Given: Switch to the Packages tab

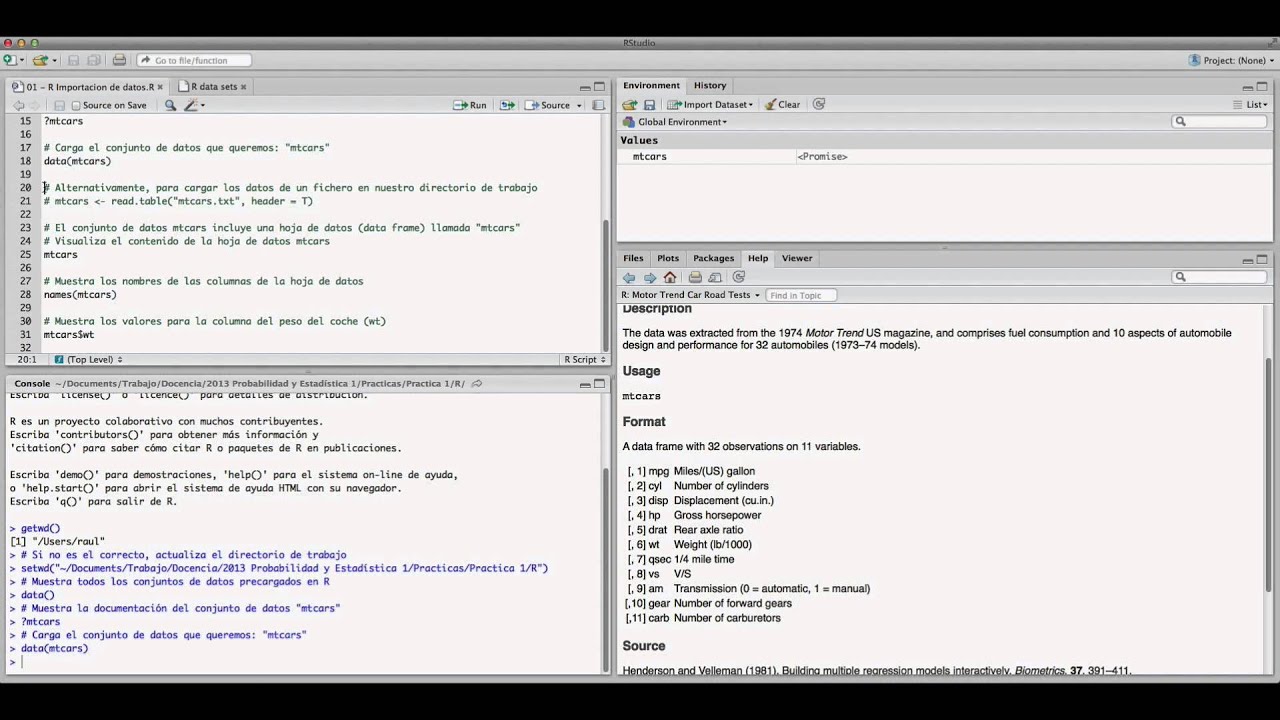Looking at the screenshot, I should pyautogui.click(x=714, y=258).
